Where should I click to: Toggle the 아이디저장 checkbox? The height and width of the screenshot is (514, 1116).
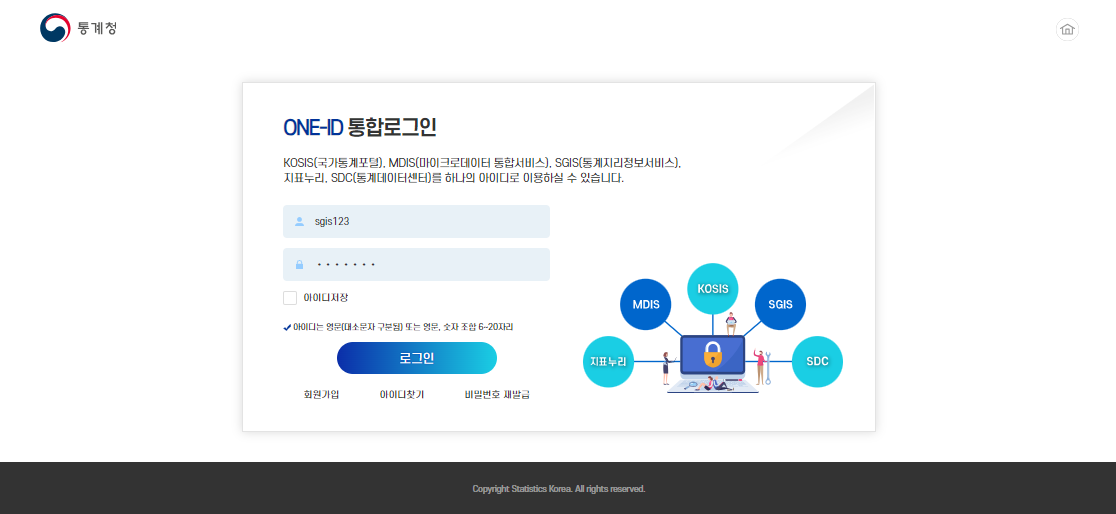point(290,298)
